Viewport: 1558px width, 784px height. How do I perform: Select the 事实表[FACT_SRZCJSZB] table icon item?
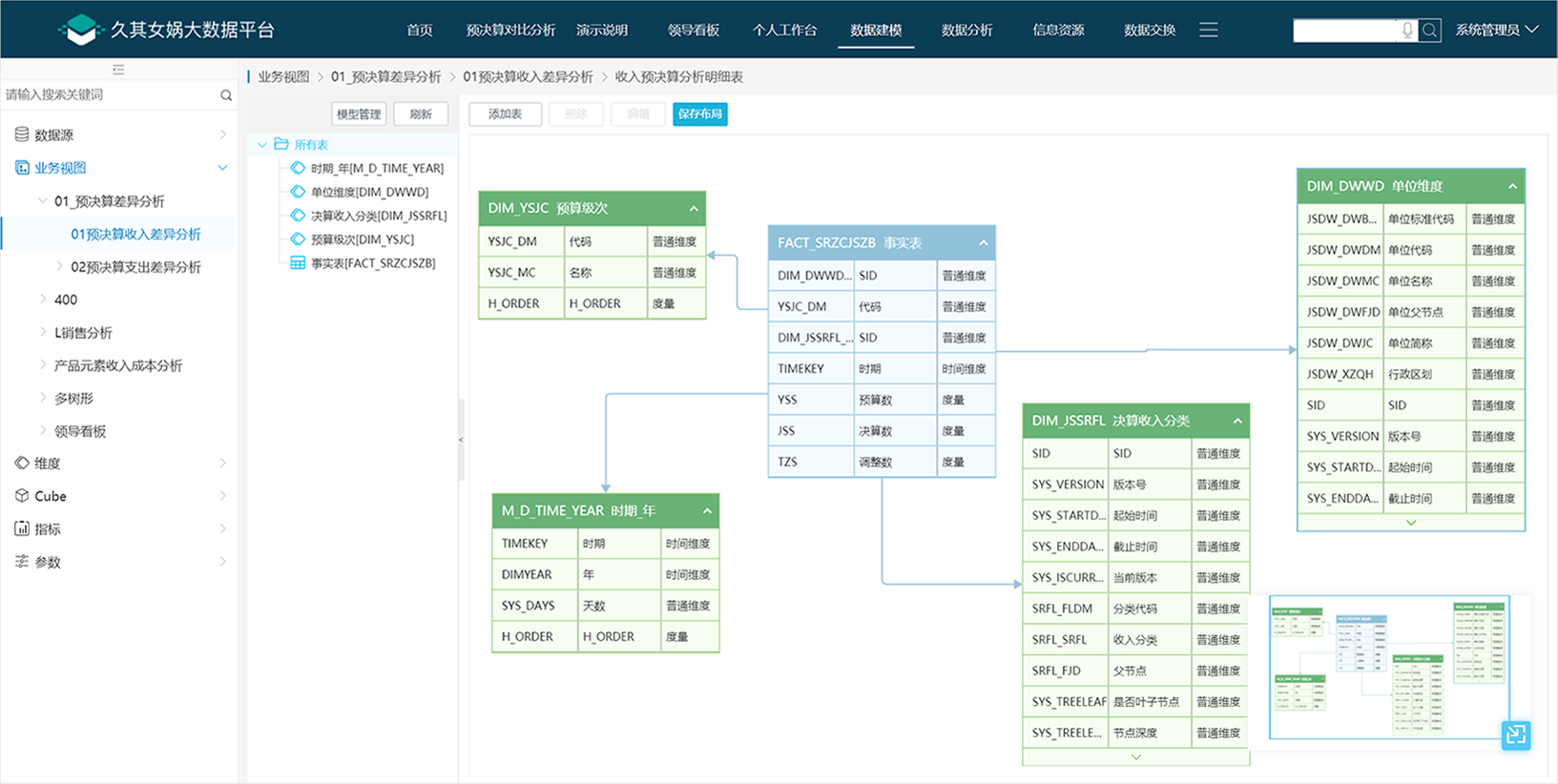[298, 263]
